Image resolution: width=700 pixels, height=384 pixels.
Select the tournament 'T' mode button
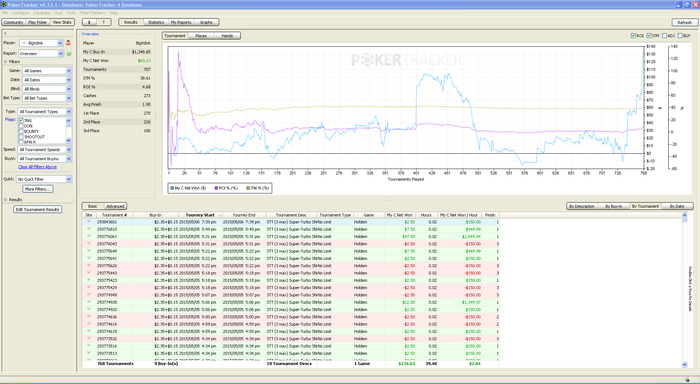tap(104, 22)
